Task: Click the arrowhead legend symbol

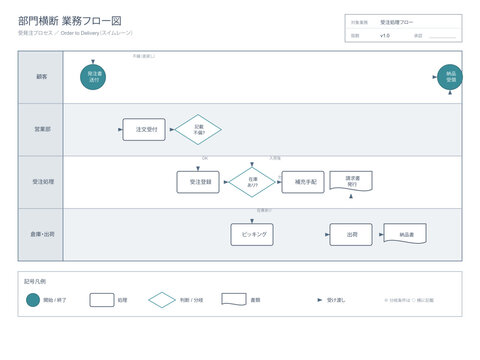Action: click(319, 300)
